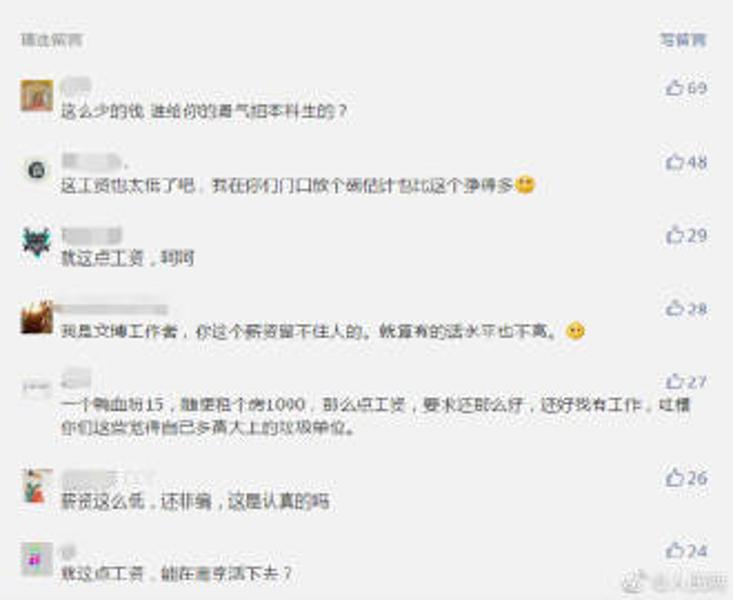Select the 精选留言 section header
Screen dimensions: 733x600
[x=51, y=40]
